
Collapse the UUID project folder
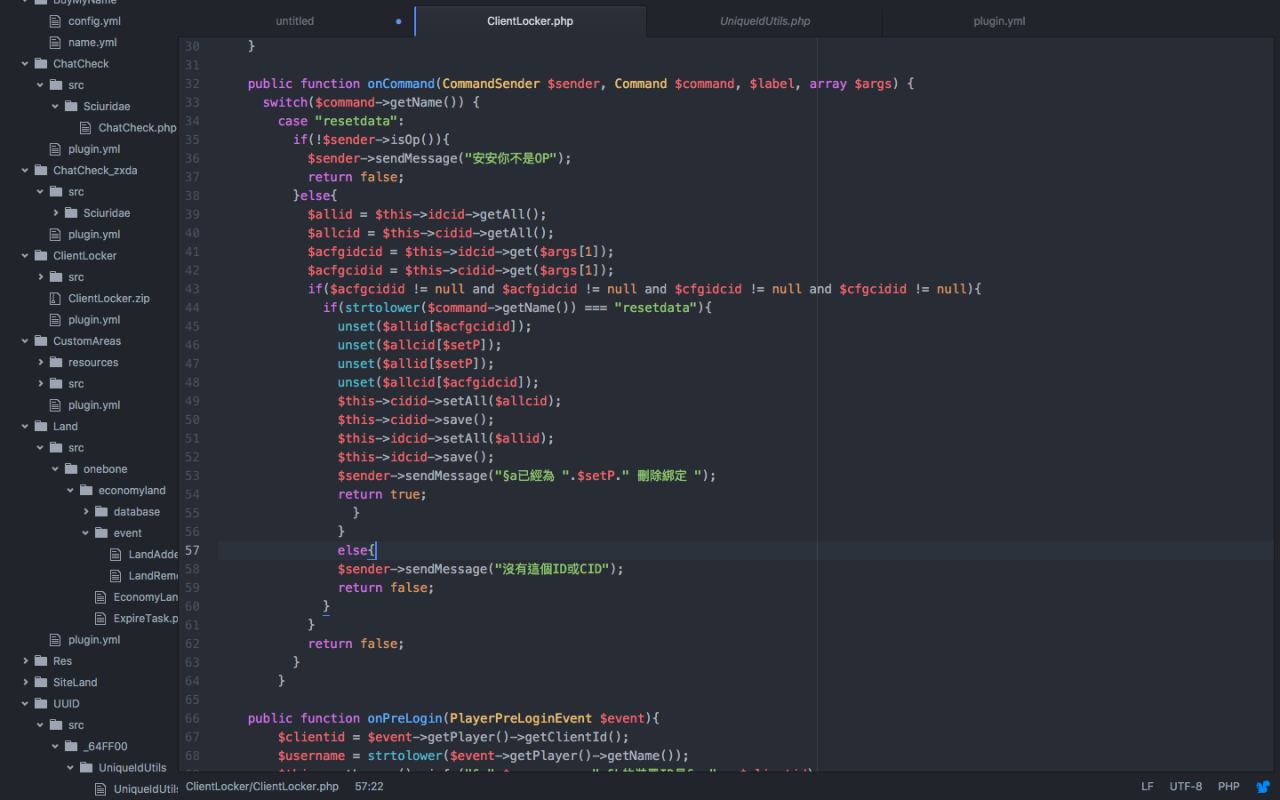point(25,704)
